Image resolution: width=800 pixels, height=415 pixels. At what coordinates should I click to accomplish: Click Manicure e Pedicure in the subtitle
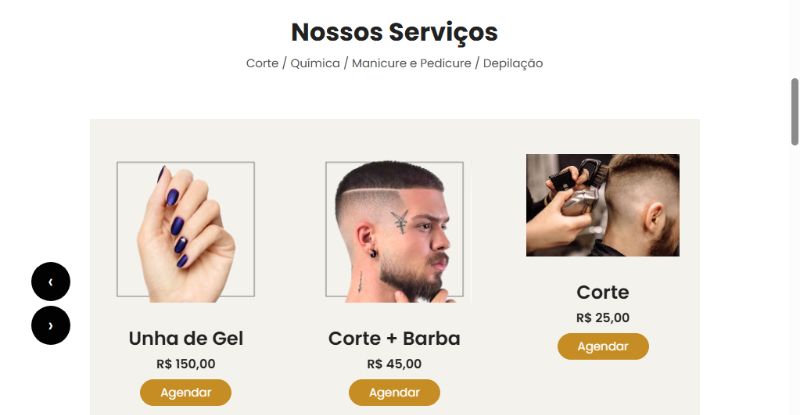tap(412, 63)
